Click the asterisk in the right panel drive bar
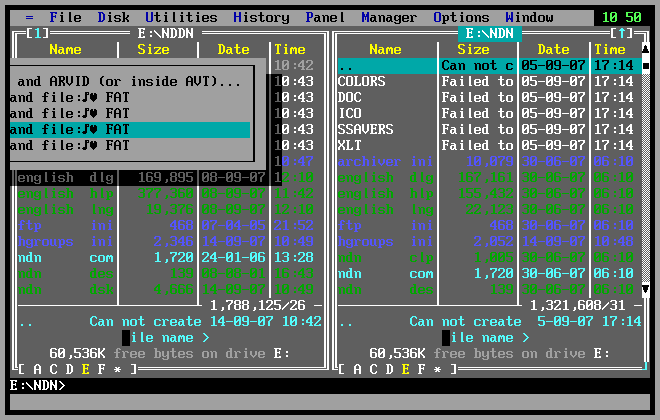 click(x=437, y=369)
